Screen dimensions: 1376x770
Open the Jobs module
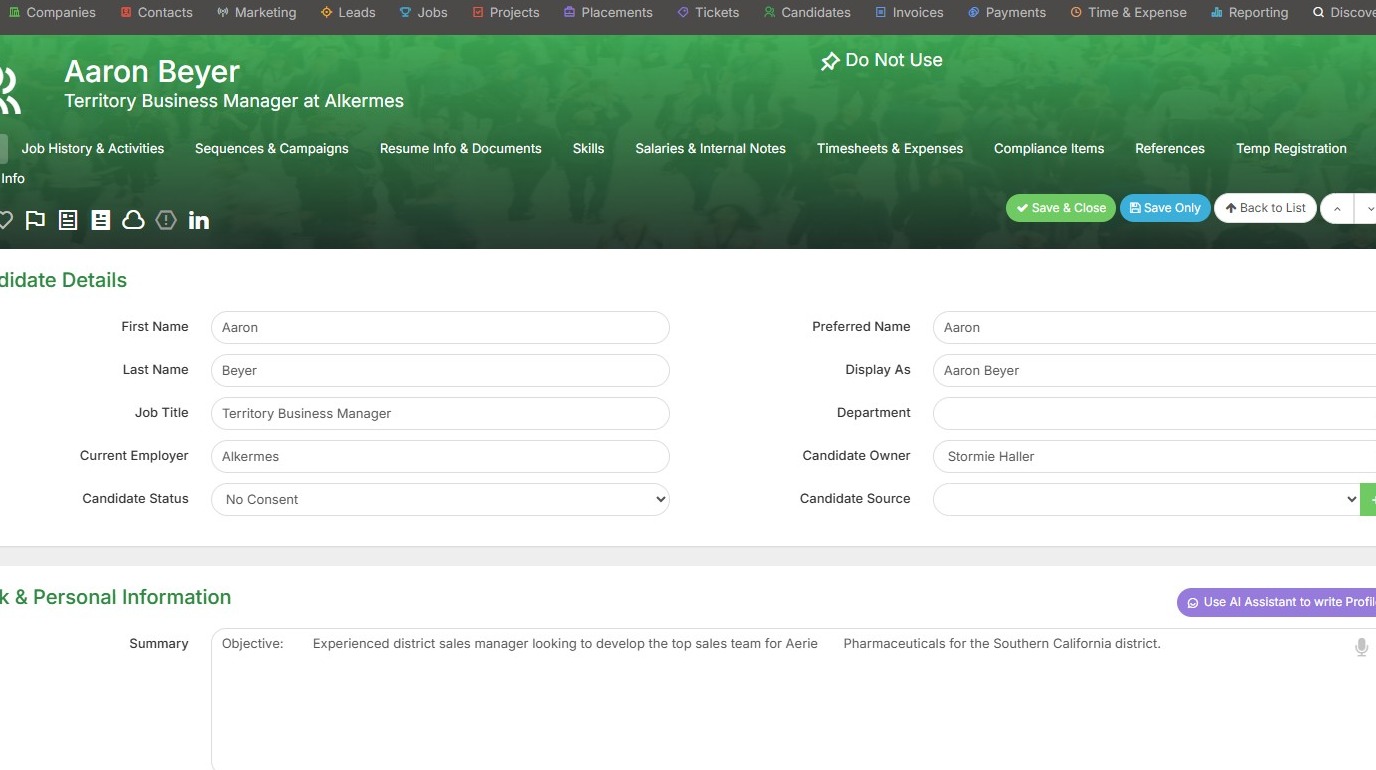423,13
